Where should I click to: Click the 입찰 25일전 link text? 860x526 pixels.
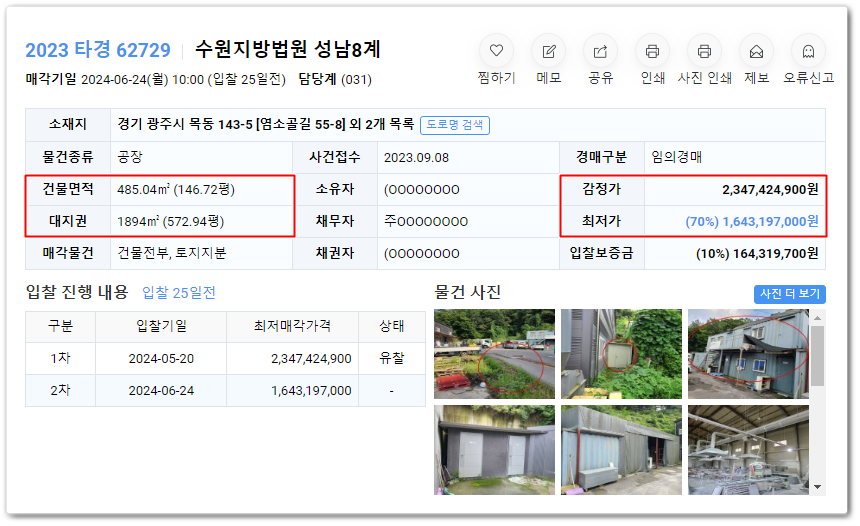coord(179,293)
